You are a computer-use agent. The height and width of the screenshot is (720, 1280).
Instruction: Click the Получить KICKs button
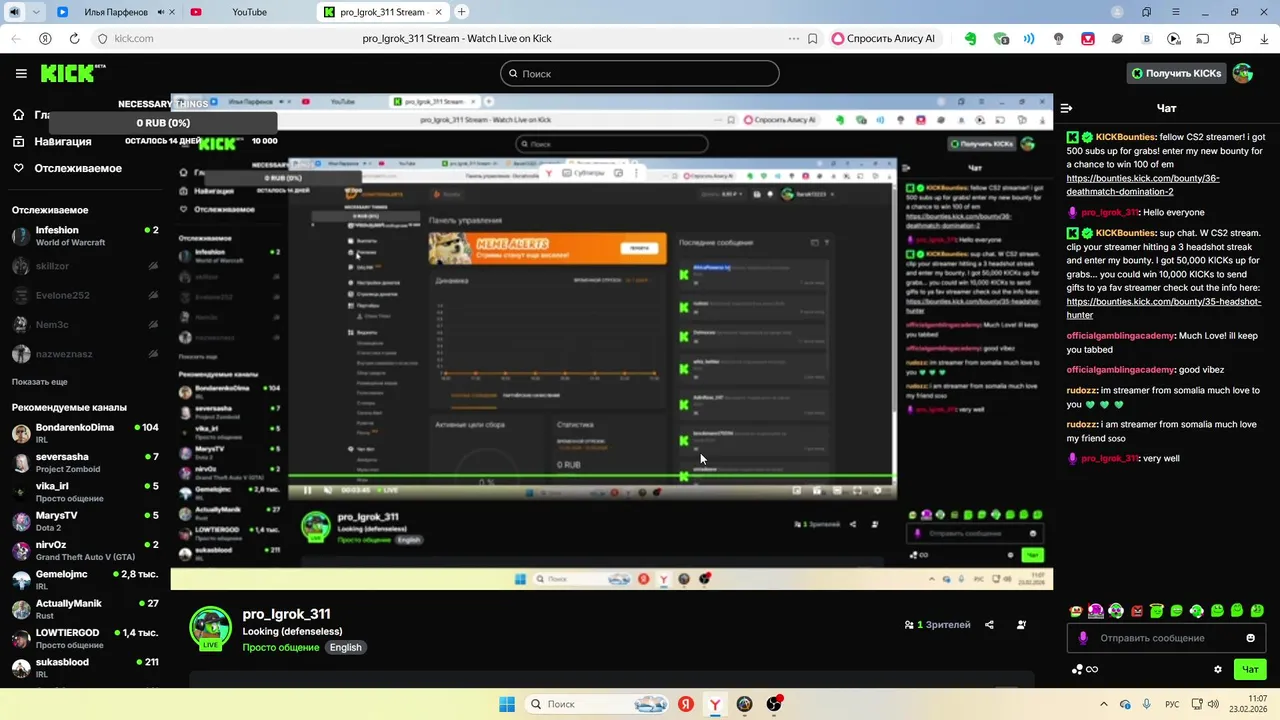click(x=1176, y=73)
